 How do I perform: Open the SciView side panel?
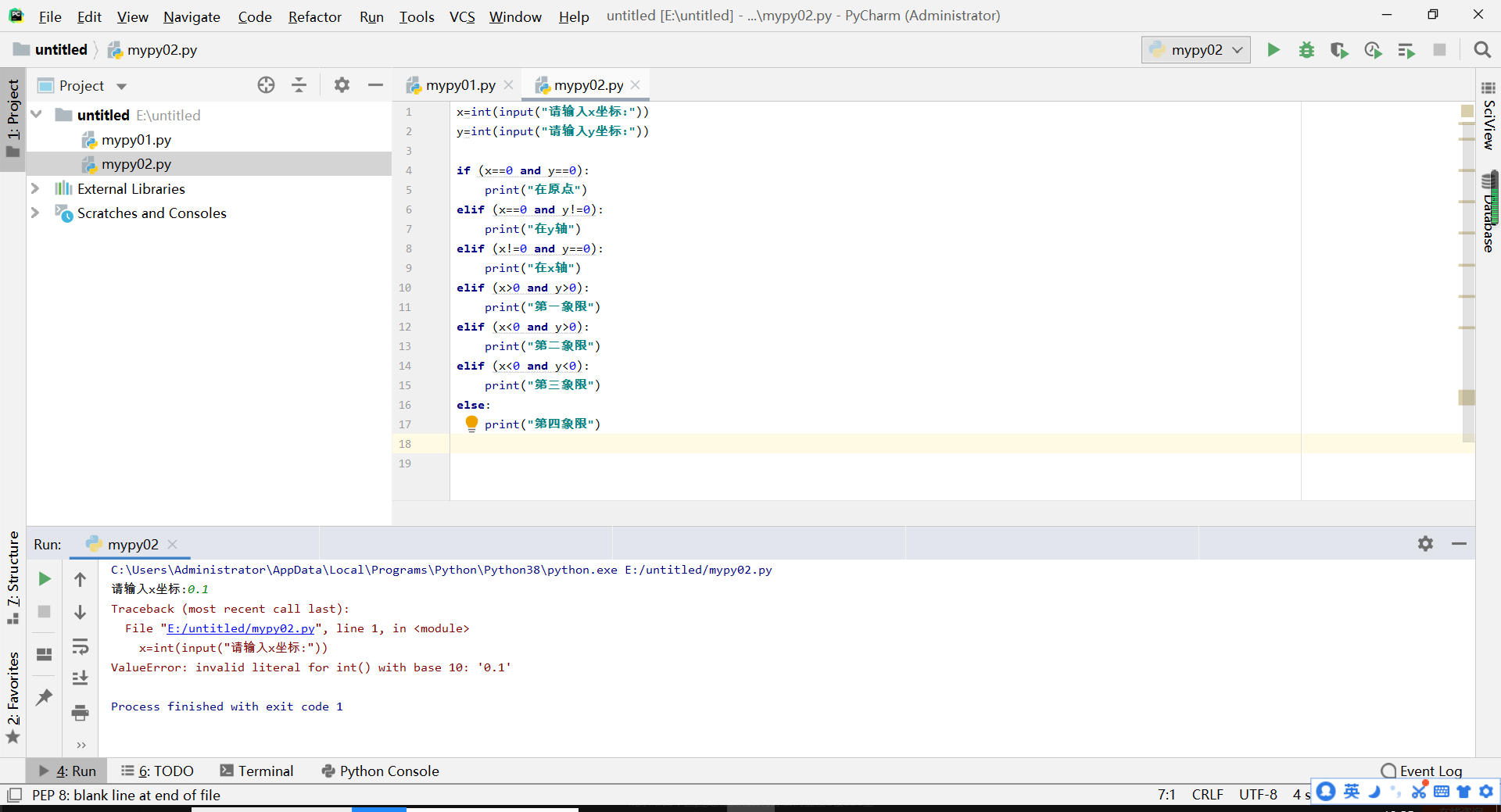(x=1488, y=116)
